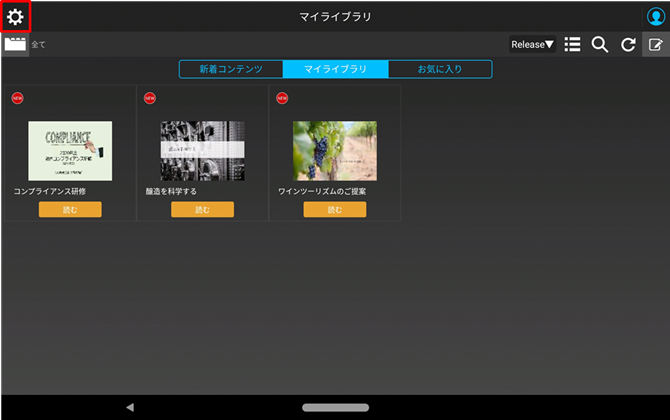Open 醸造を科学する thumbnail
The width and height of the screenshot is (670, 420).
(x=203, y=151)
